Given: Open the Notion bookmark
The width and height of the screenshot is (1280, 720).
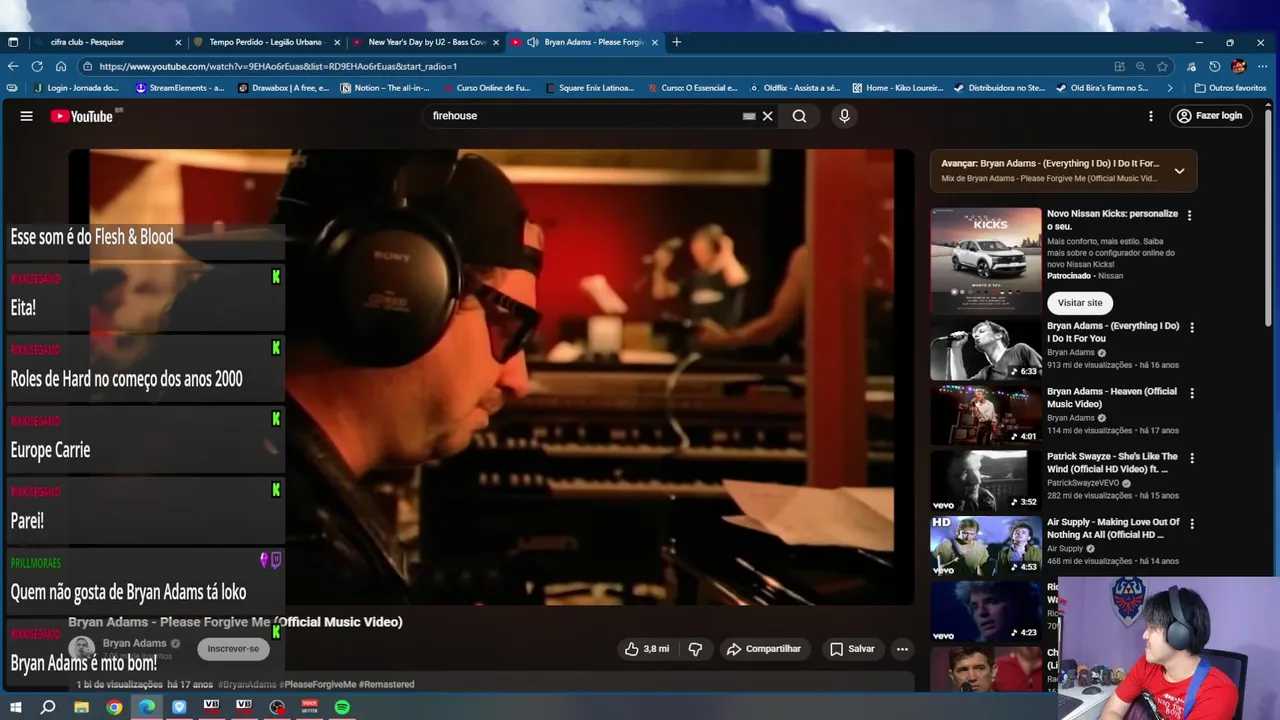Looking at the screenshot, I should coord(385,88).
